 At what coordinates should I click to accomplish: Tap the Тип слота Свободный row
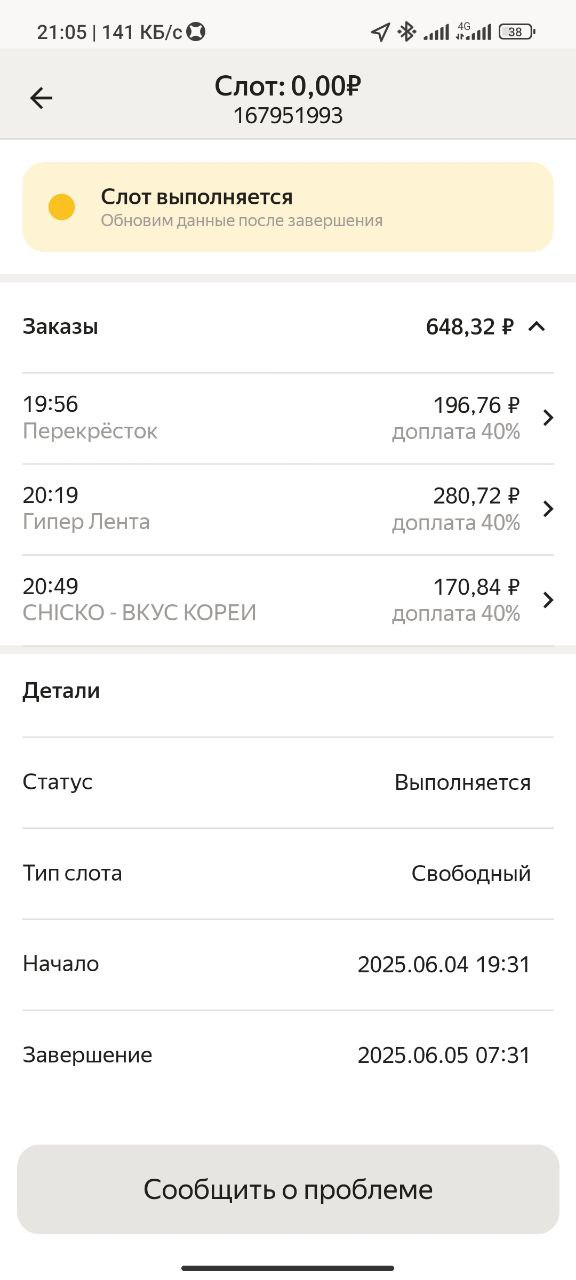tap(288, 874)
